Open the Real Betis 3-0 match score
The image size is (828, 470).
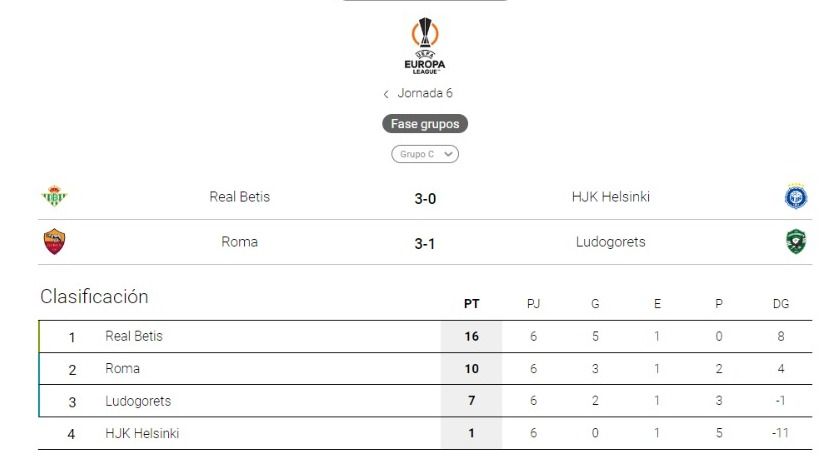tap(425, 198)
